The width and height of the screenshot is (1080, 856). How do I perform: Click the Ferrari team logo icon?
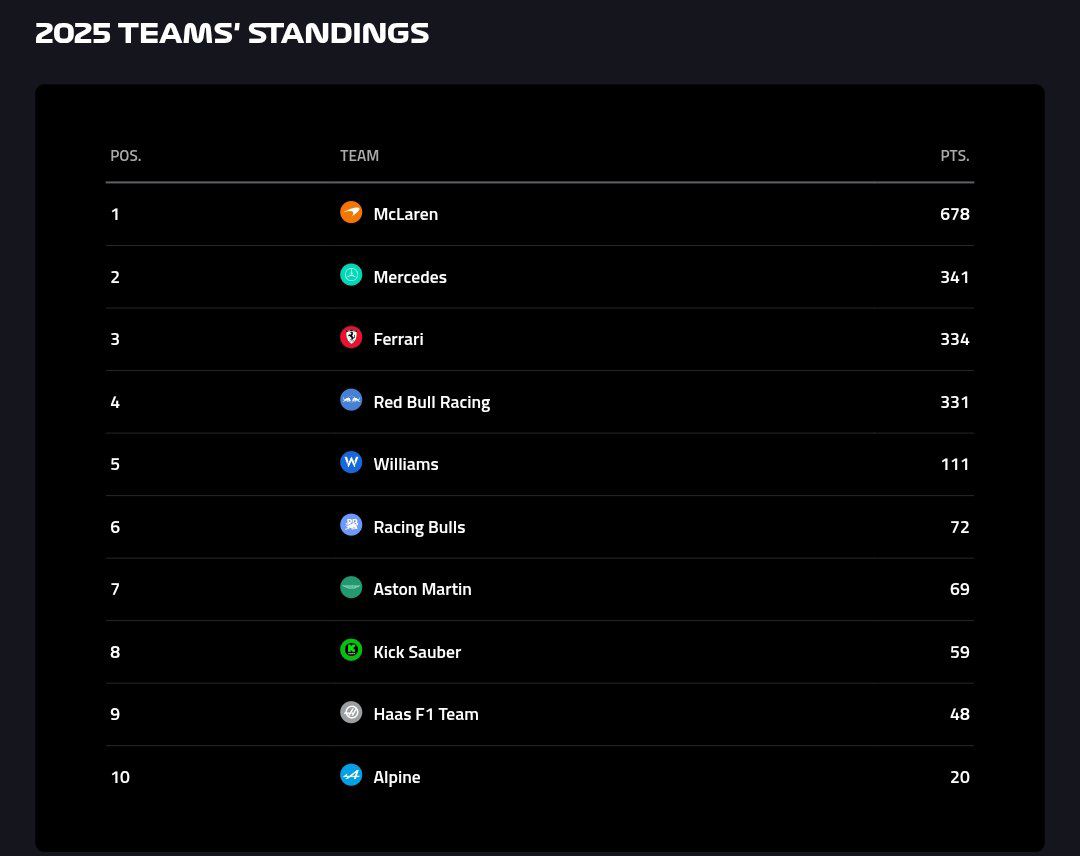coord(351,338)
